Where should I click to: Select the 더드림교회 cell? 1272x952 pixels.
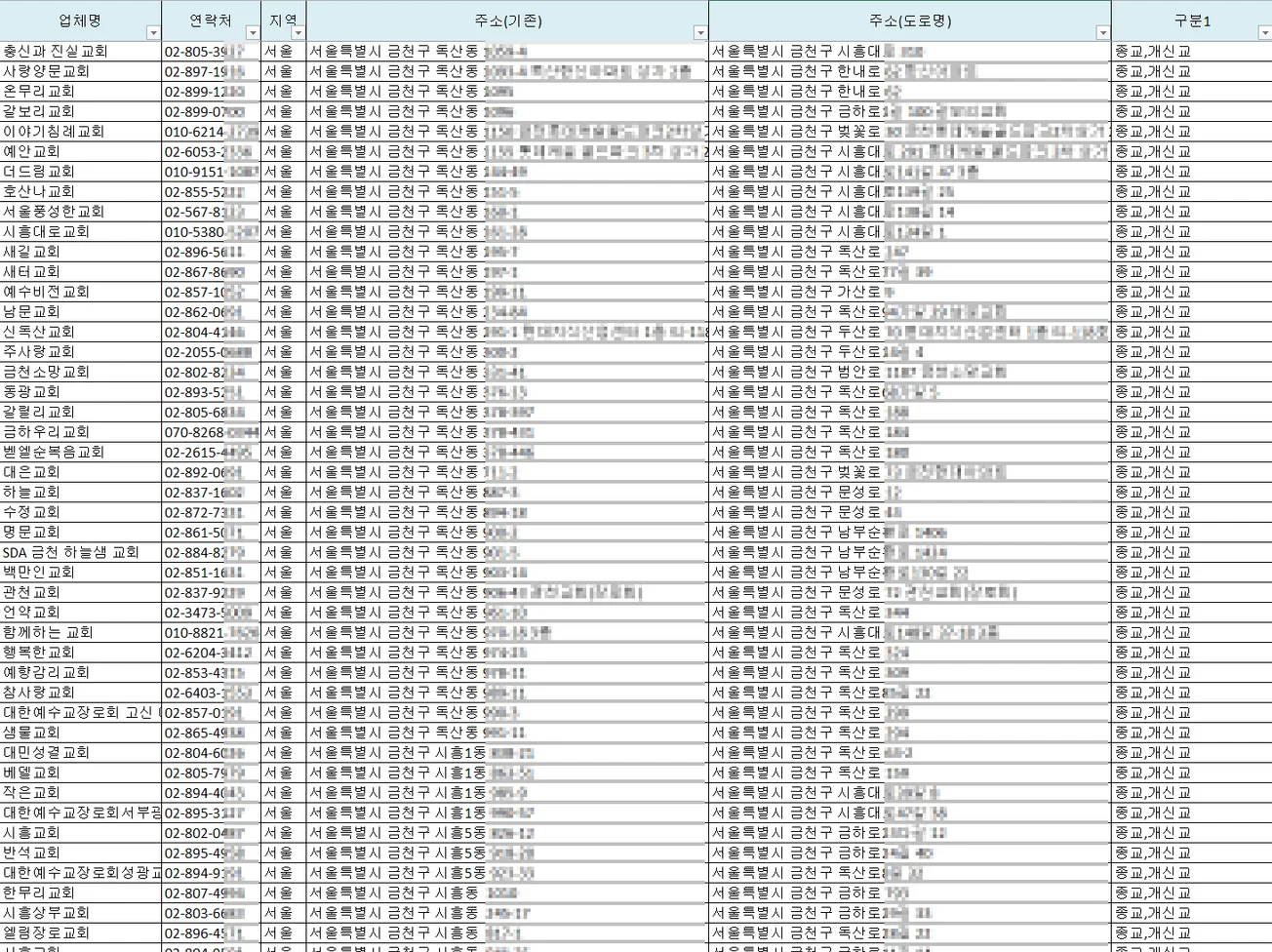click(81, 171)
